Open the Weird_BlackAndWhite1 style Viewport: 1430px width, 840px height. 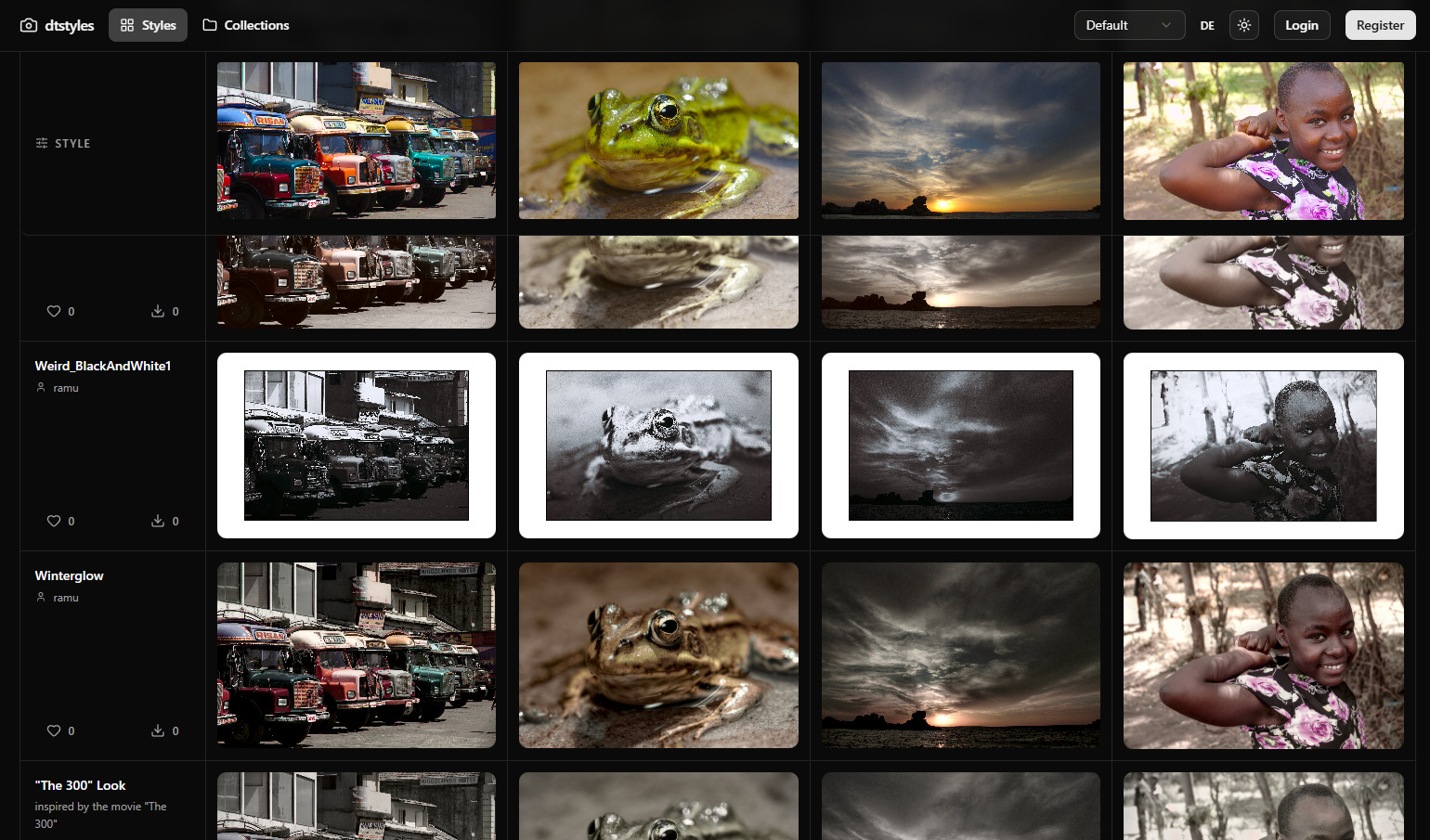click(103, 366)
